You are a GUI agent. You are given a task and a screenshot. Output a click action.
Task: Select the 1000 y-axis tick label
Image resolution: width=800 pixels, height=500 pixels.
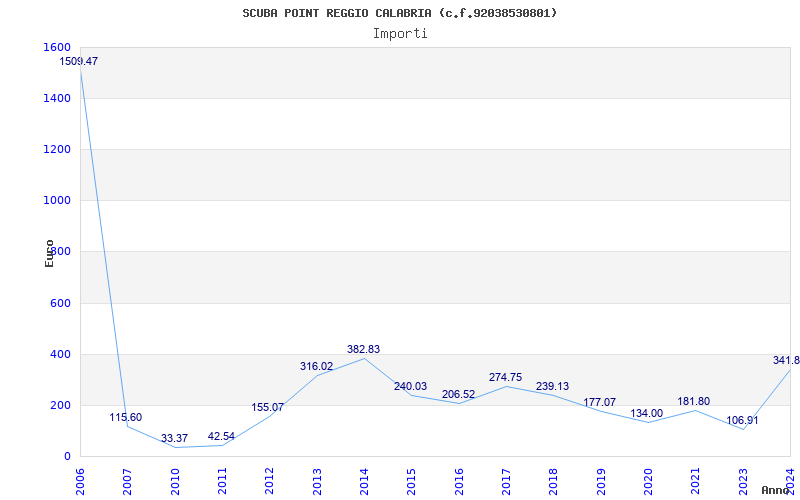pyautogui.click(x=57, y=201)
